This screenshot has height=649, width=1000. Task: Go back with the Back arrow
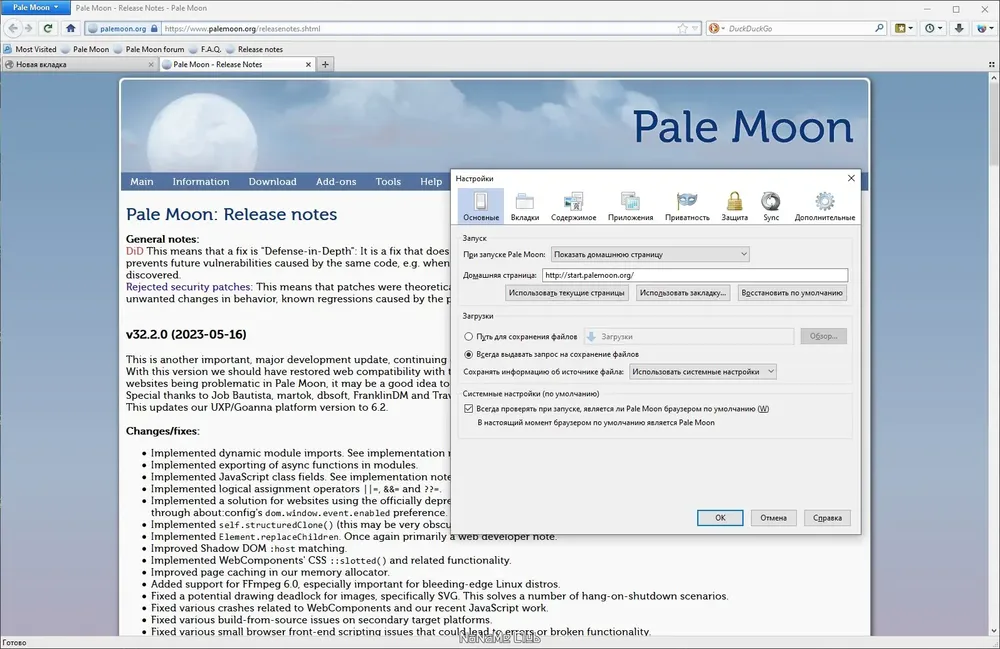(13, 28)
